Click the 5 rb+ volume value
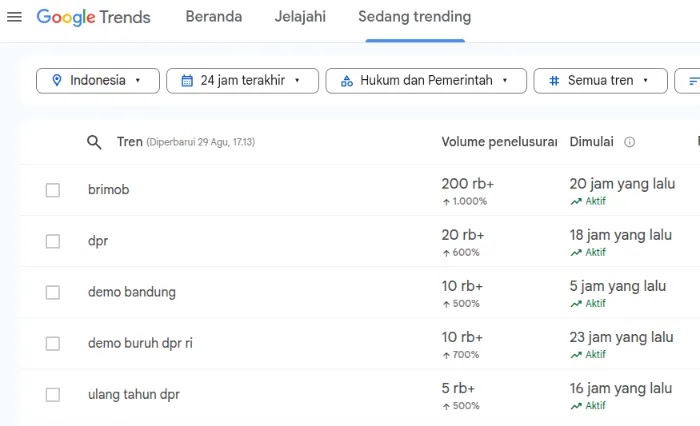The height and width of the screenshot is (426, 700). (x=458, y=388)
